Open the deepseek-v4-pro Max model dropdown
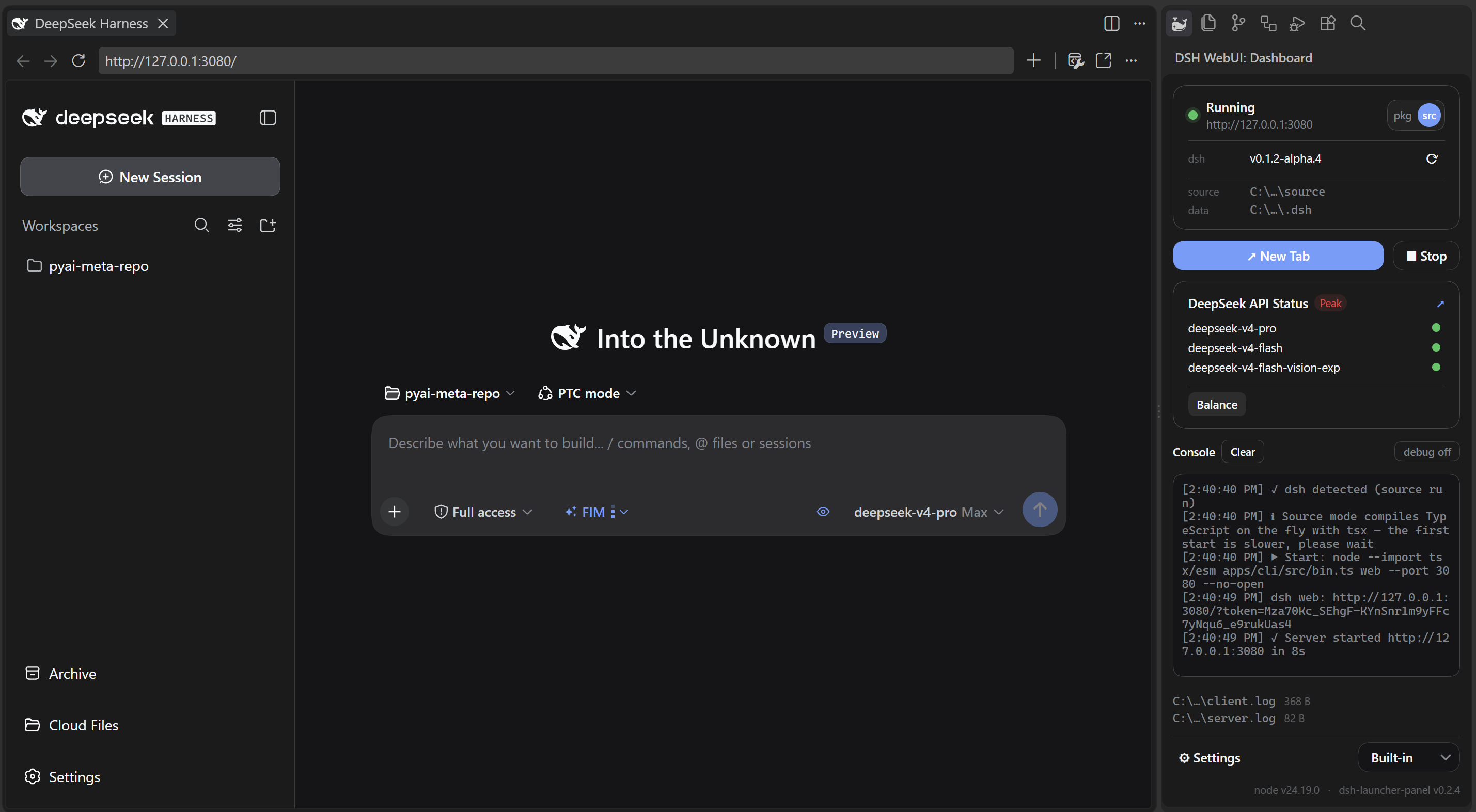The height and width of the screenshot is (812, 1476). [x=928, y=512]
